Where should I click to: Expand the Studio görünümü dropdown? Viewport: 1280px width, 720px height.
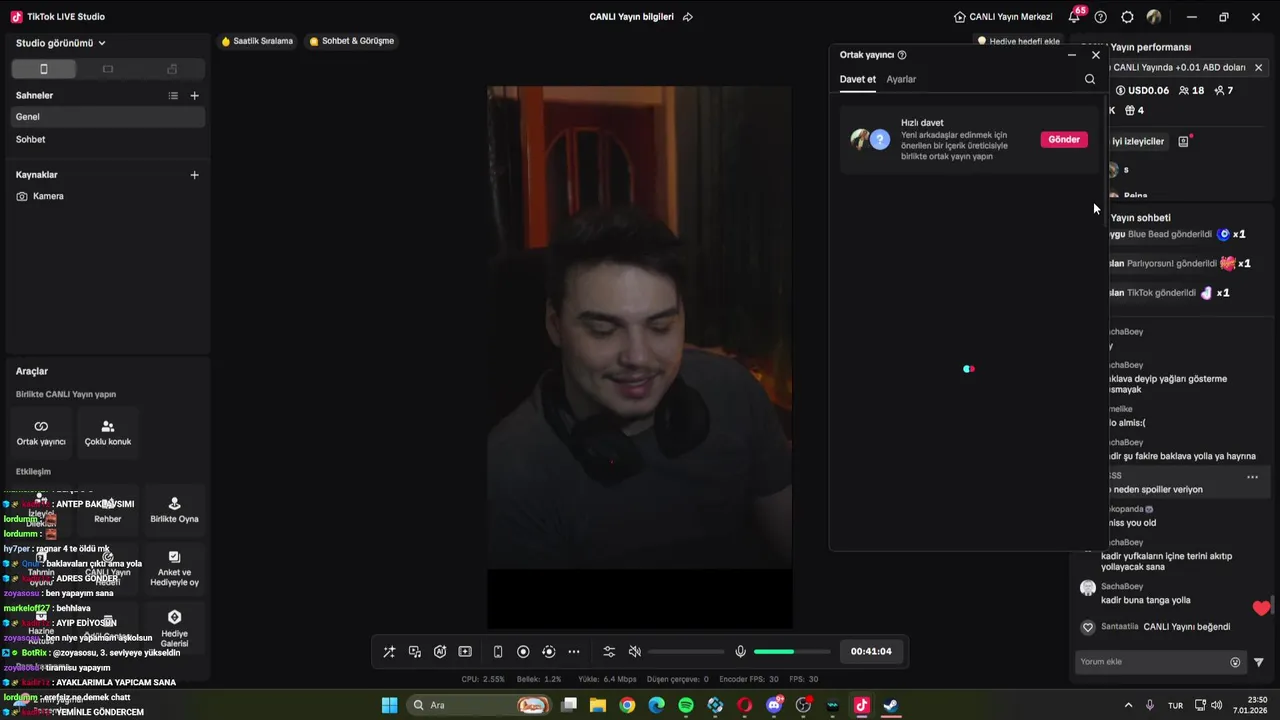(x=61, y=43)
